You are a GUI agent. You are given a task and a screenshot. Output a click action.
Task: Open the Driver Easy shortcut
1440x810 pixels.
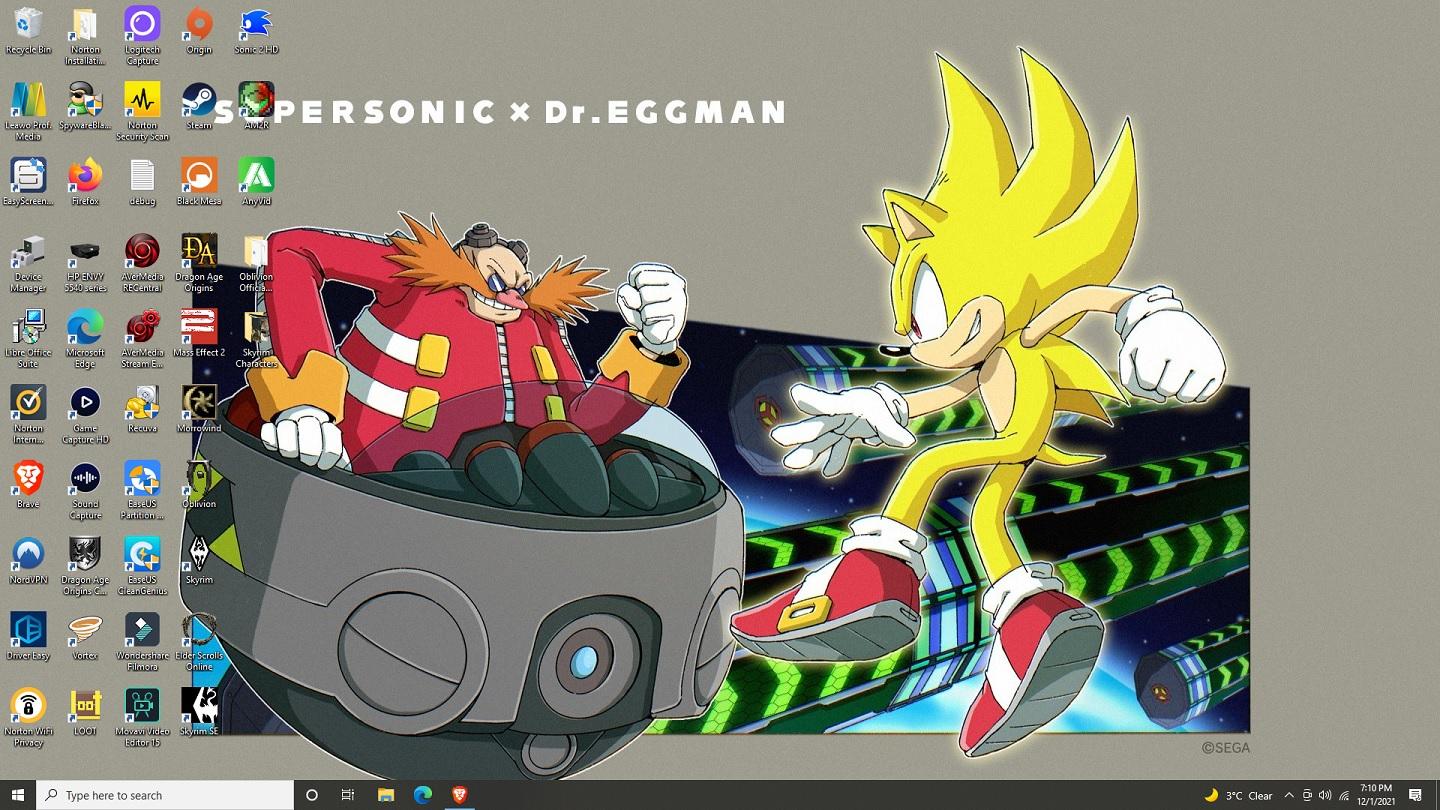(28, 638)
